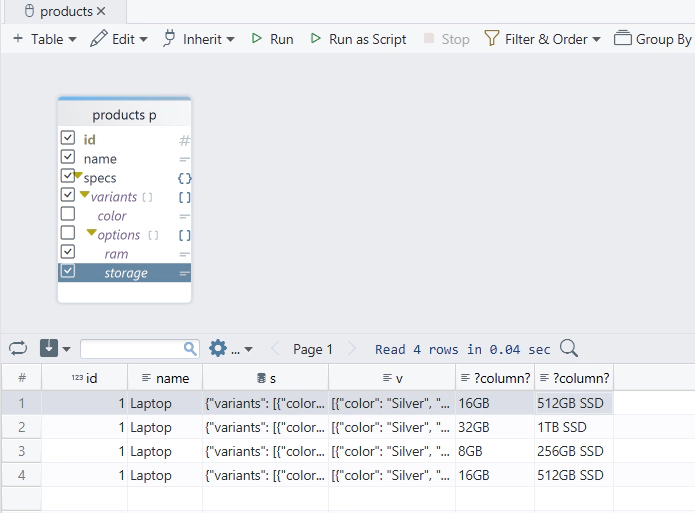Open the results settings gear icon
Viewport: 695px width, 513px height.
[x=218, y=349]
